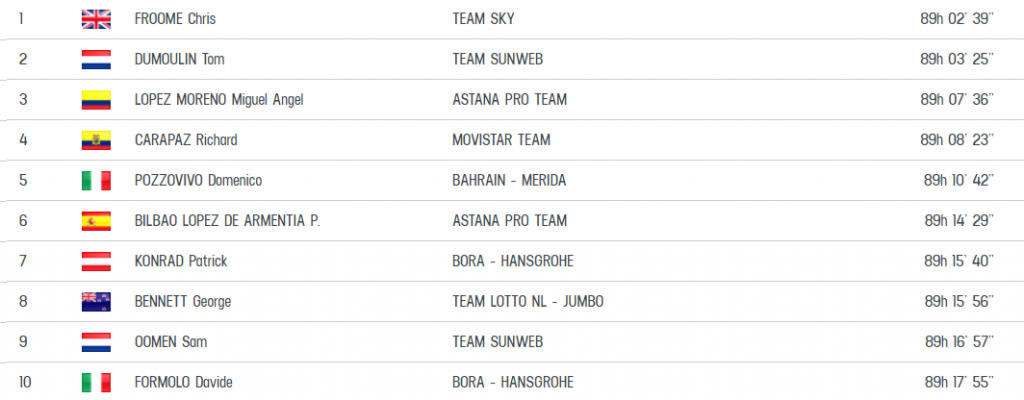Click the Italian flag beside Pozzovivo

[x=96, y=180]
